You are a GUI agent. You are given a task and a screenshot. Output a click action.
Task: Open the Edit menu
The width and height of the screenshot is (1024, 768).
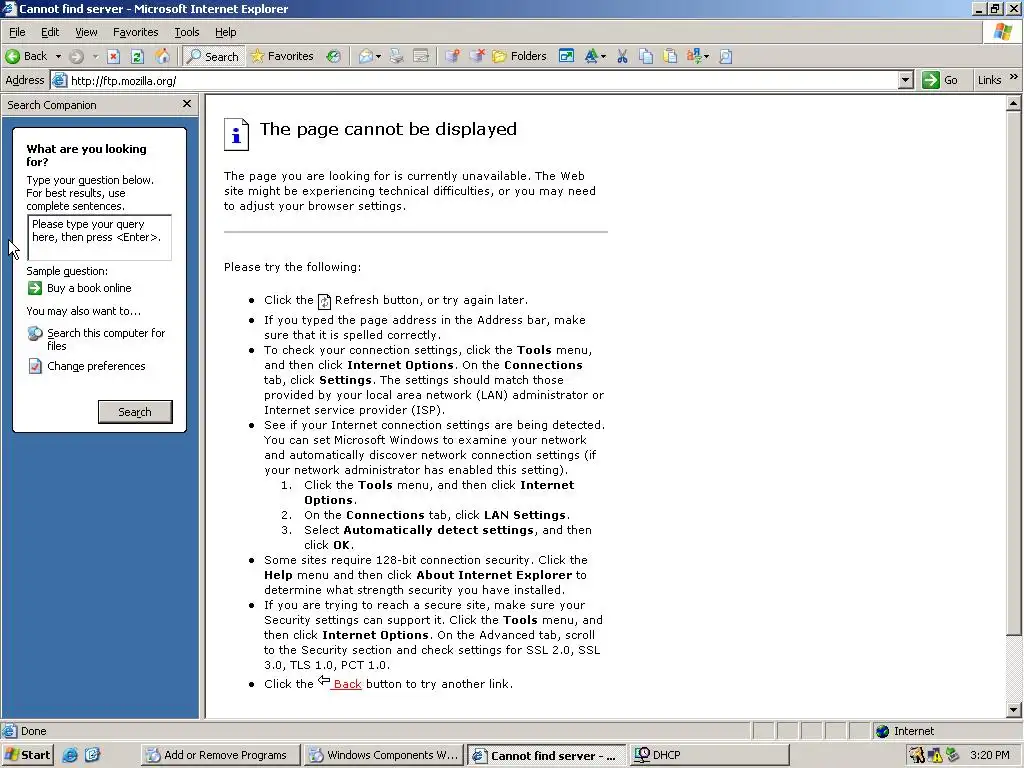(x=50, y=32)
